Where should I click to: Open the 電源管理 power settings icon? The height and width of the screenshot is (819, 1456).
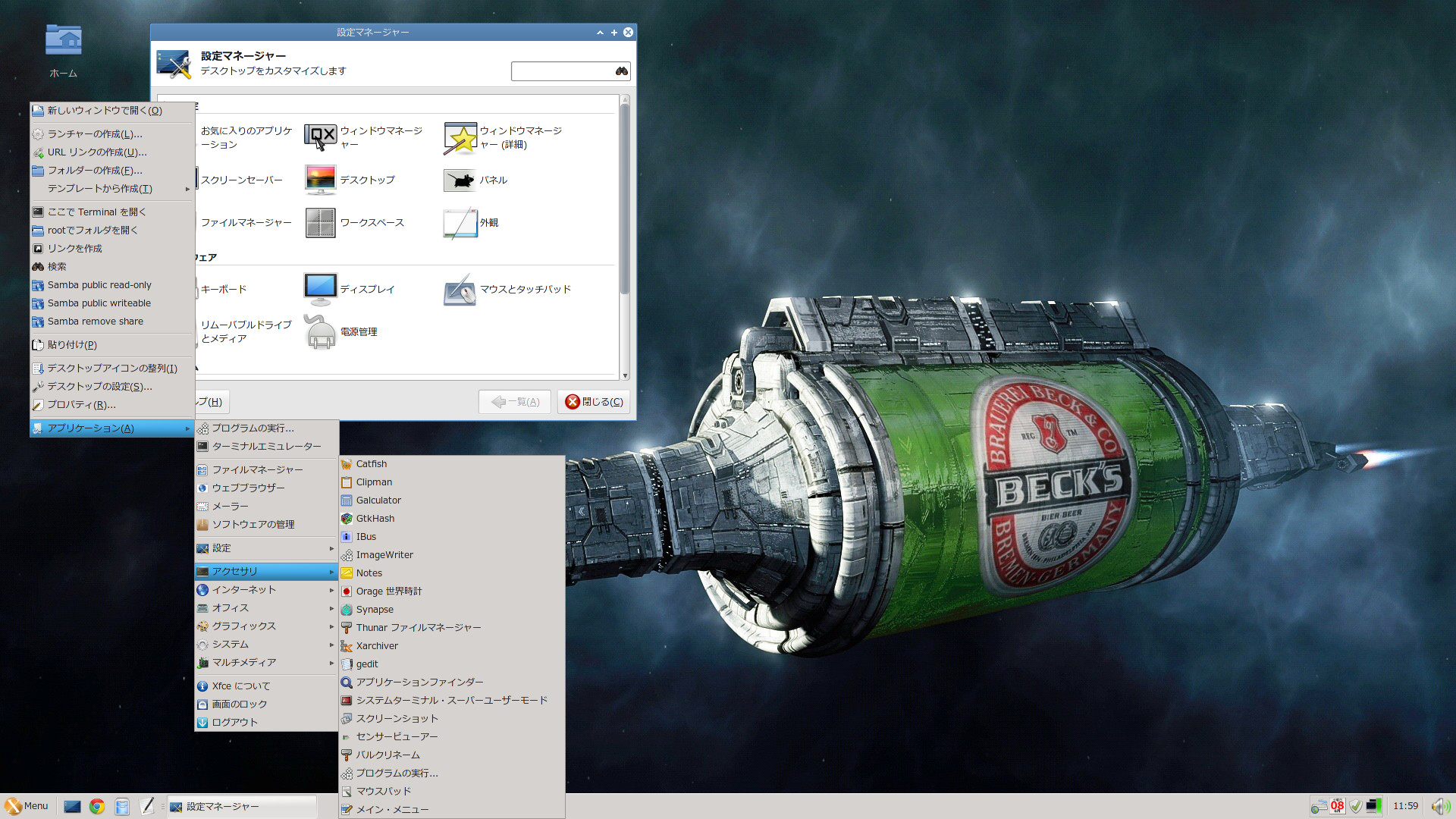click(320, 331)
